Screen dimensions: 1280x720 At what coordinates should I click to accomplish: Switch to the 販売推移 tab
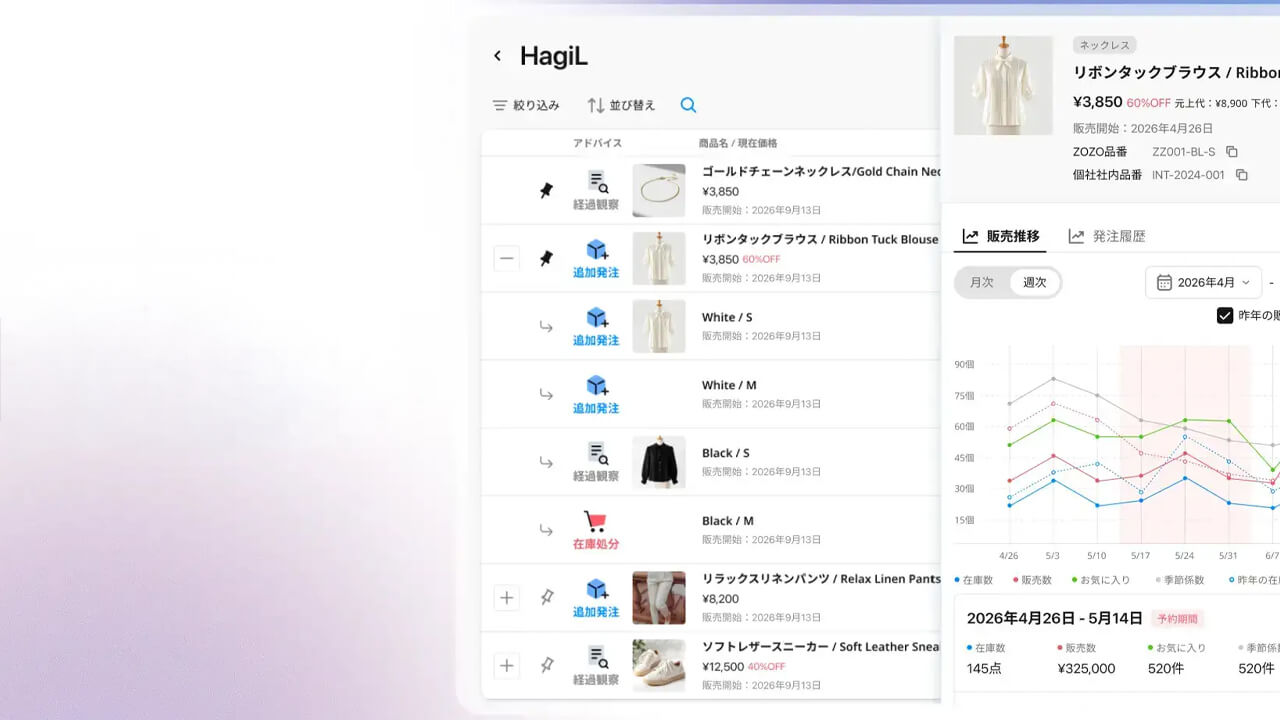(x=1001, y=236)
